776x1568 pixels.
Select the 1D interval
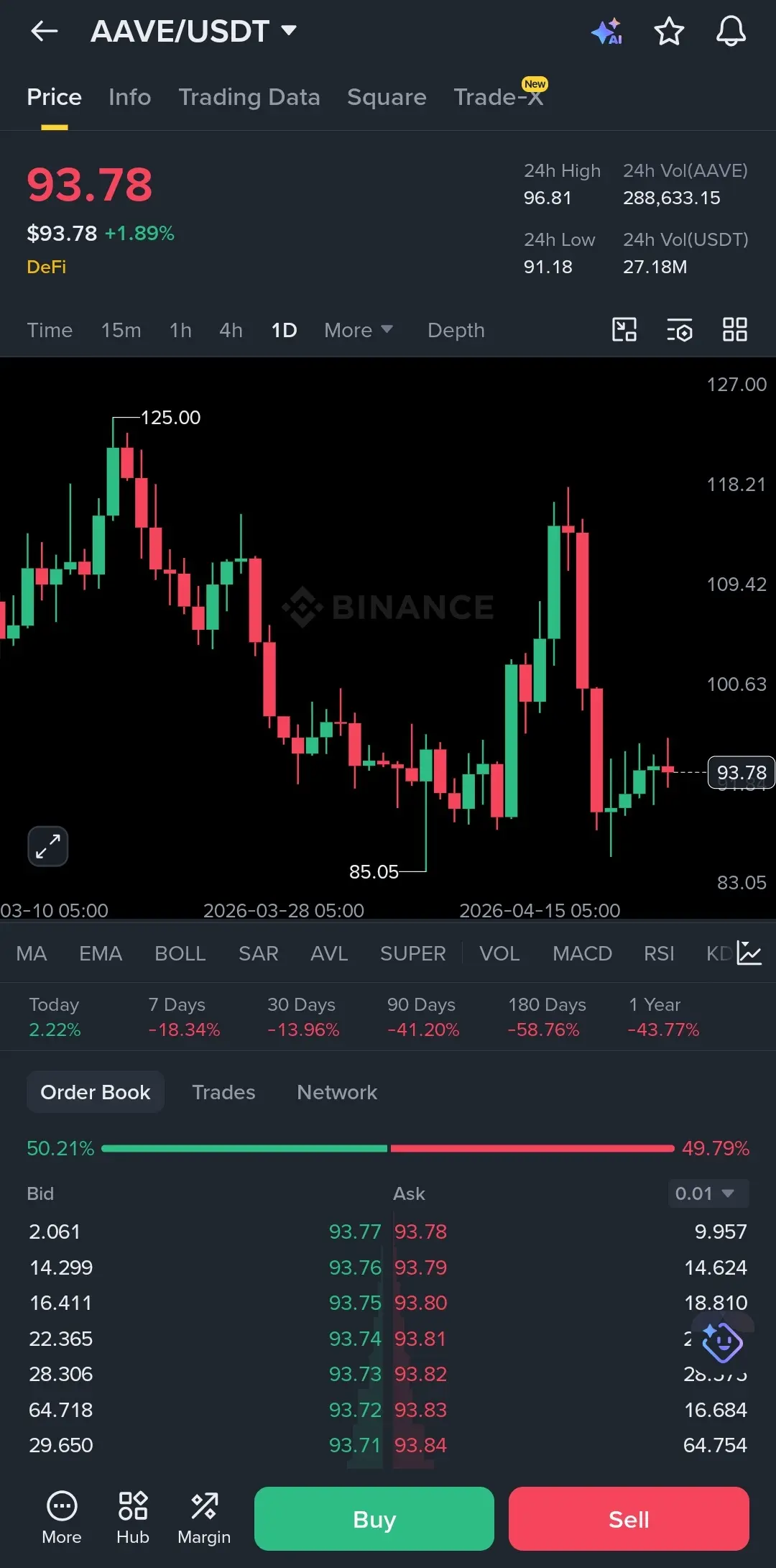284,330
